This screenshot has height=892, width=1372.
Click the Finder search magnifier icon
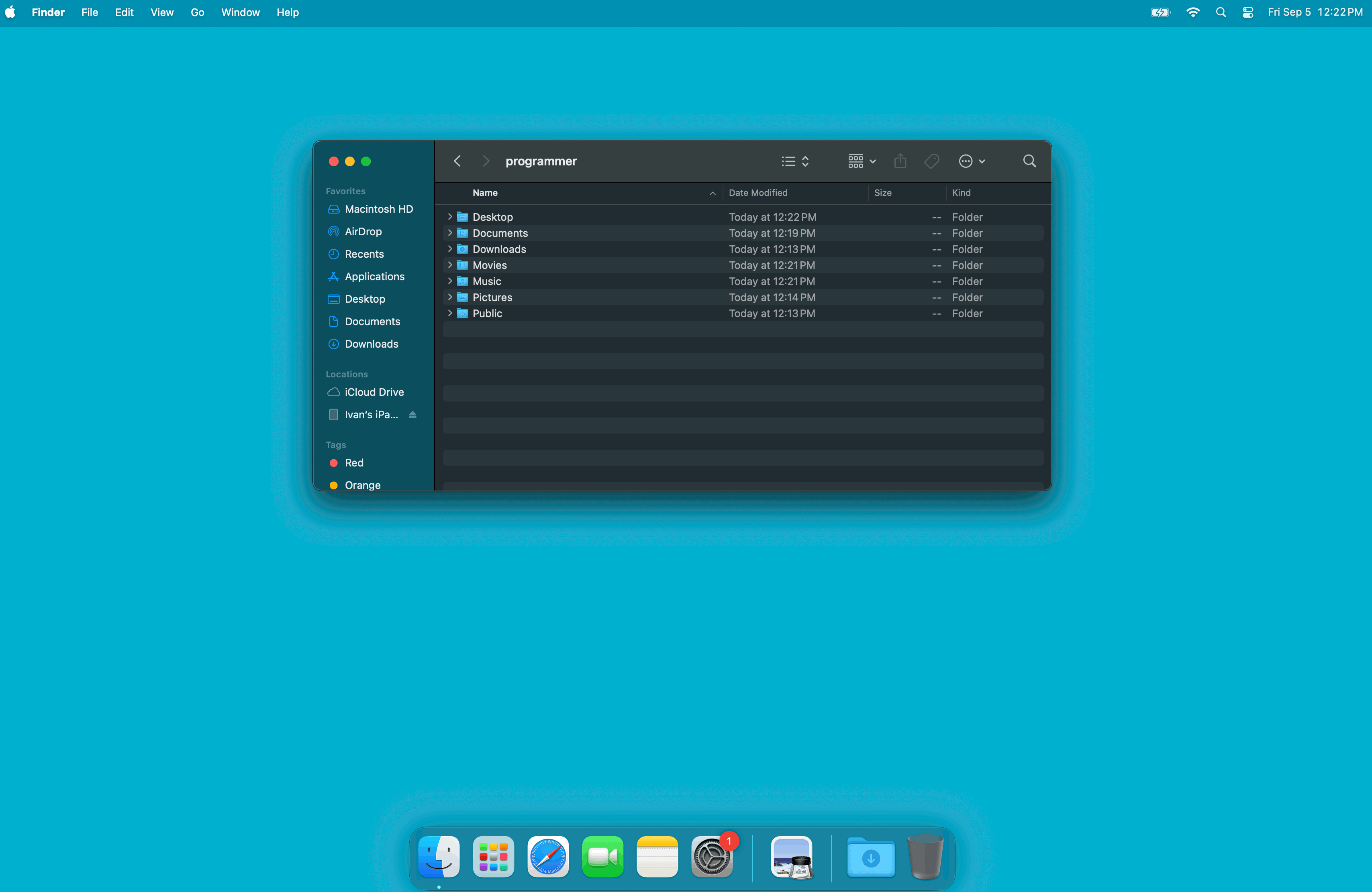point(1029,161)
